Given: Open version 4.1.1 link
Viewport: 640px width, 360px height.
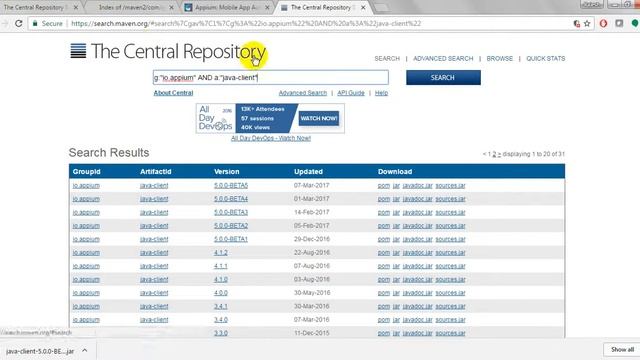Looking at the screenshot, I should click(x=220, y=266).
